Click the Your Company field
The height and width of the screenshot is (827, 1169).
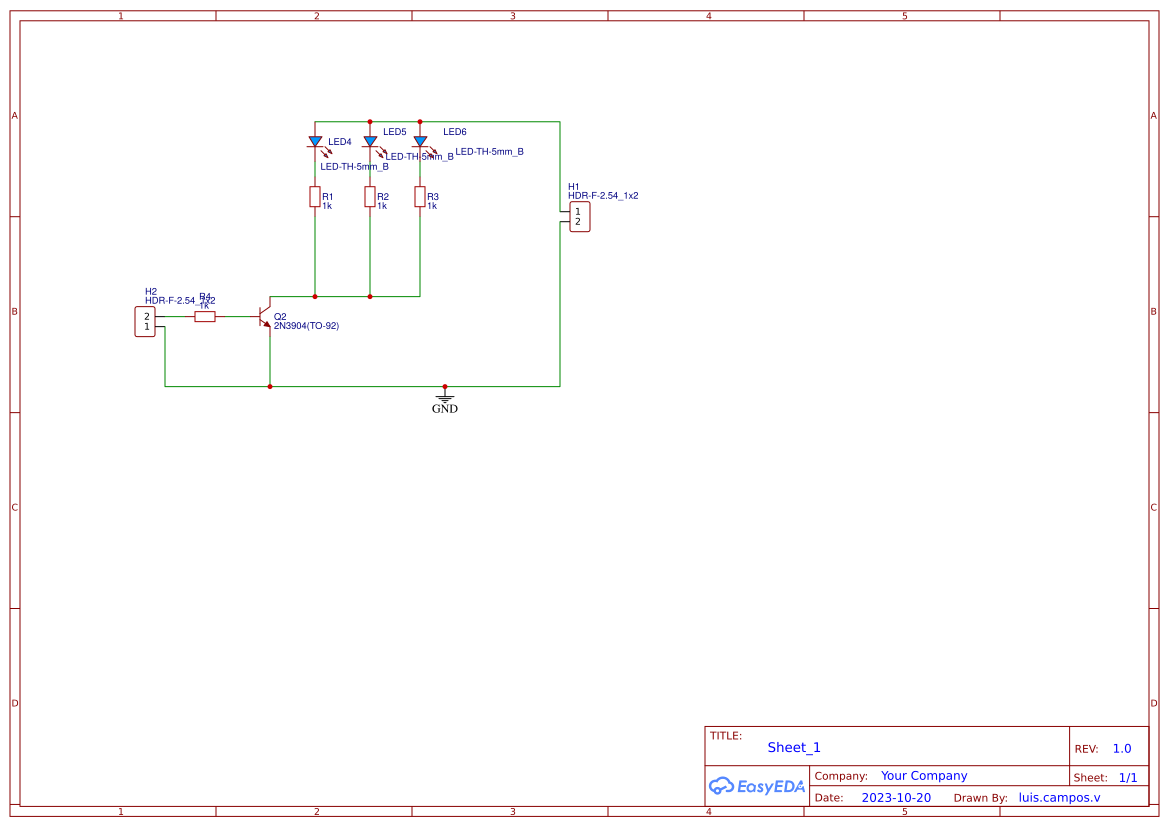923,775
